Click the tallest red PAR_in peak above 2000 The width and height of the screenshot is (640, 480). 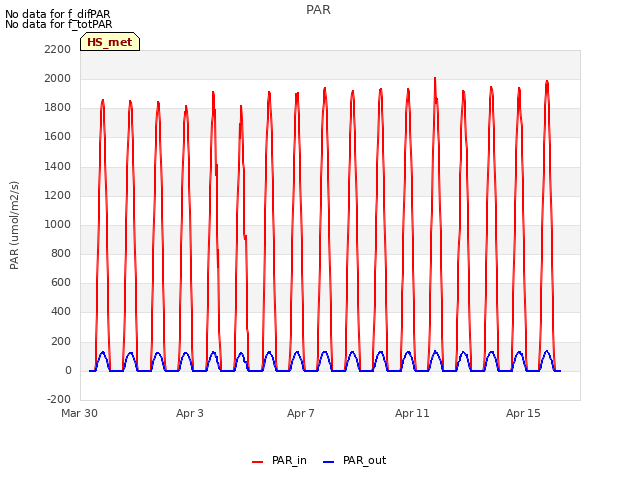click(435, 79)
